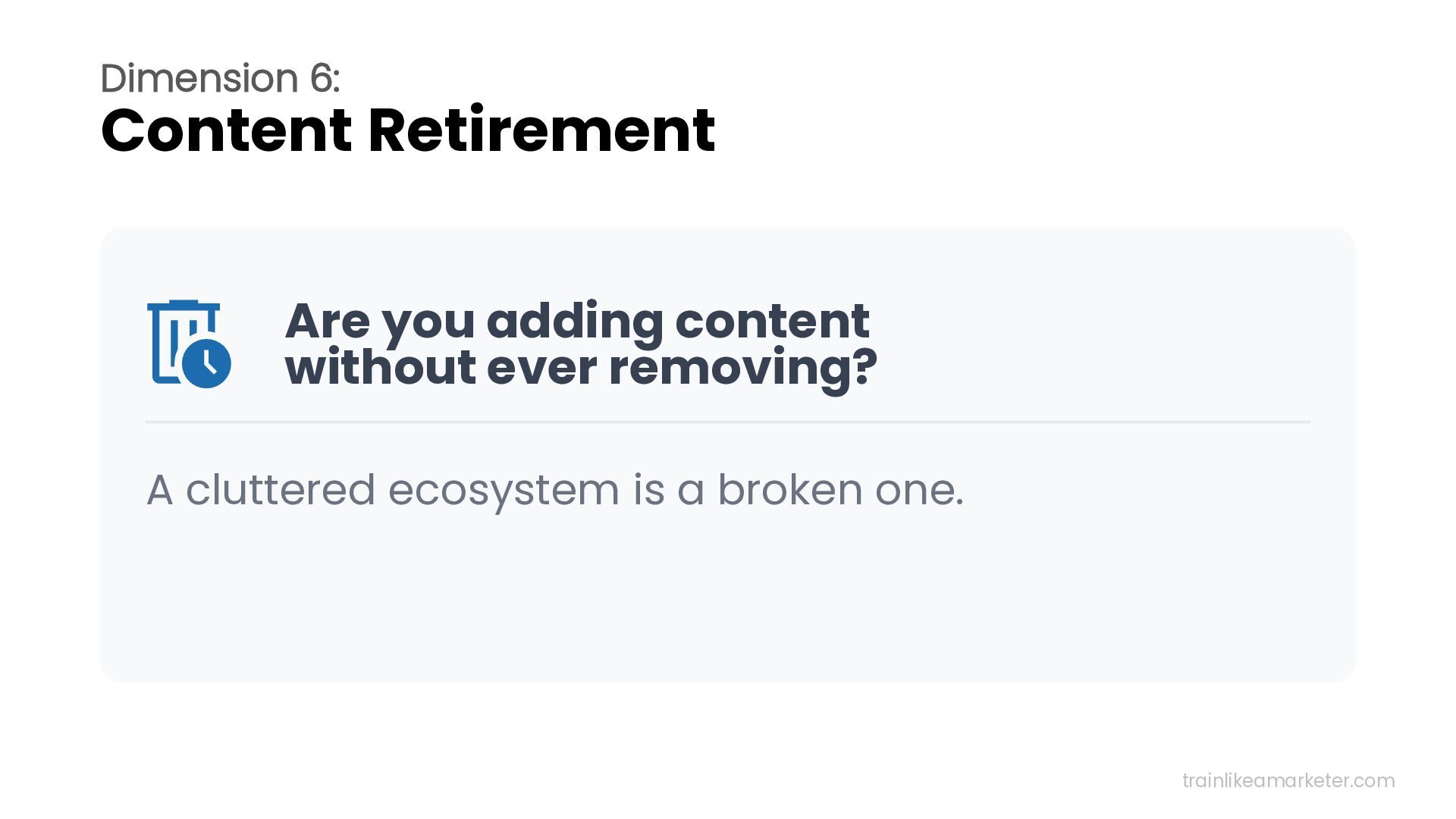The width and height of the screenshot is (1456, 819).
Task: Click the 'without ever removing?' heading line
Action: pyautogui.click(x=581, y=368)
